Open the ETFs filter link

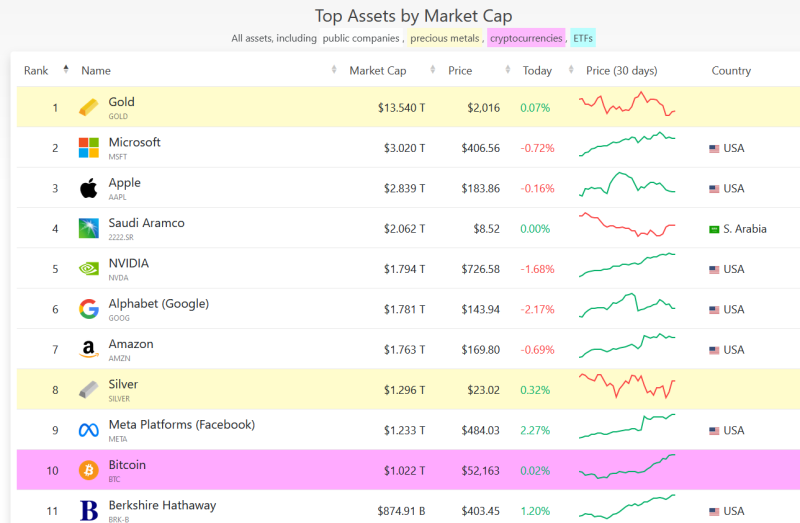tap(583, 38)
